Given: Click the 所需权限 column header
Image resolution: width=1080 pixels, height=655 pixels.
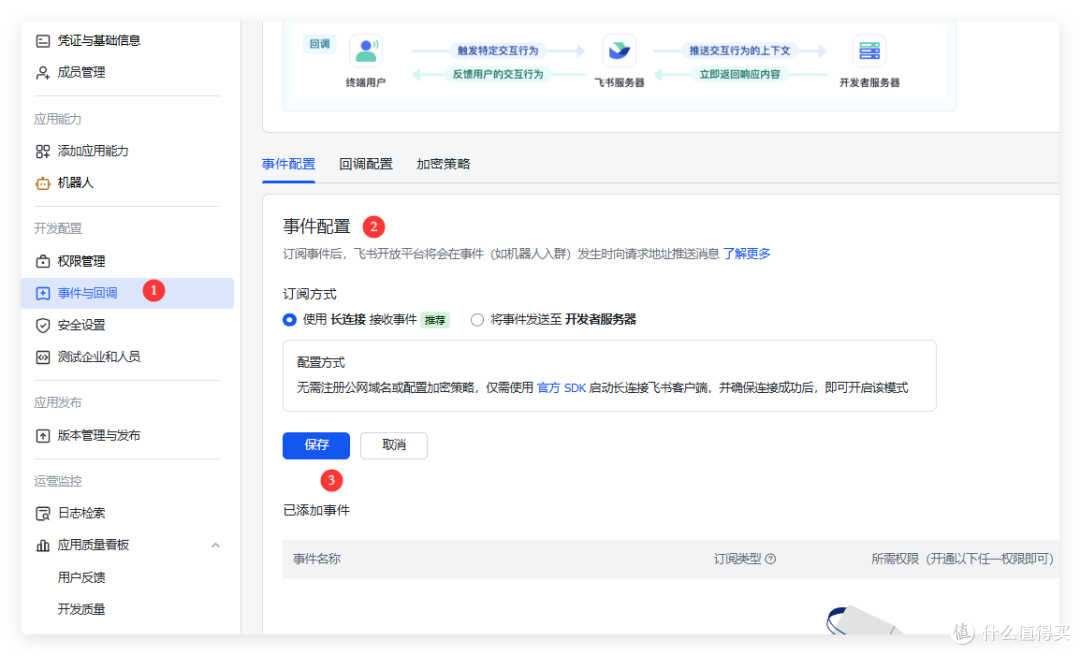Looking at the screenshot, I should pos(963,559).
